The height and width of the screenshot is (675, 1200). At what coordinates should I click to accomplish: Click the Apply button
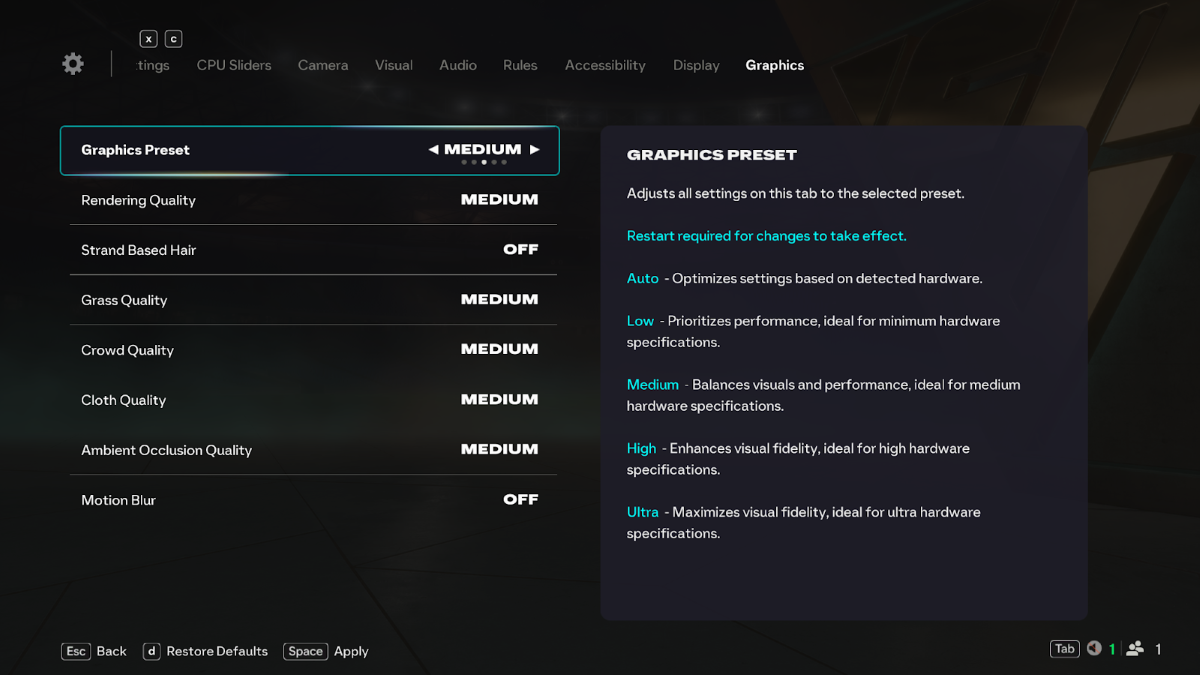[351, 651]
